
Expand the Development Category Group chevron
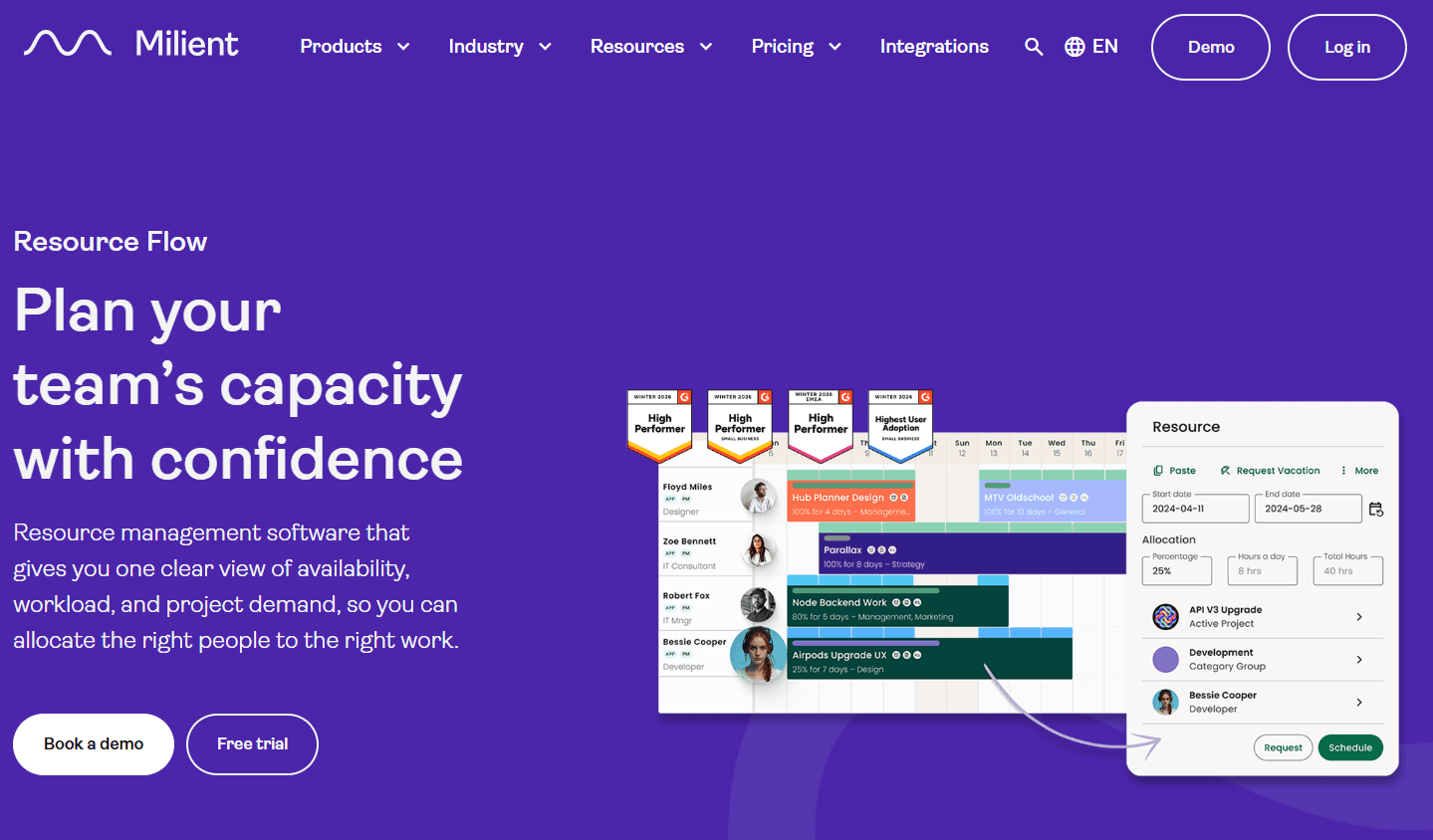1359,660
